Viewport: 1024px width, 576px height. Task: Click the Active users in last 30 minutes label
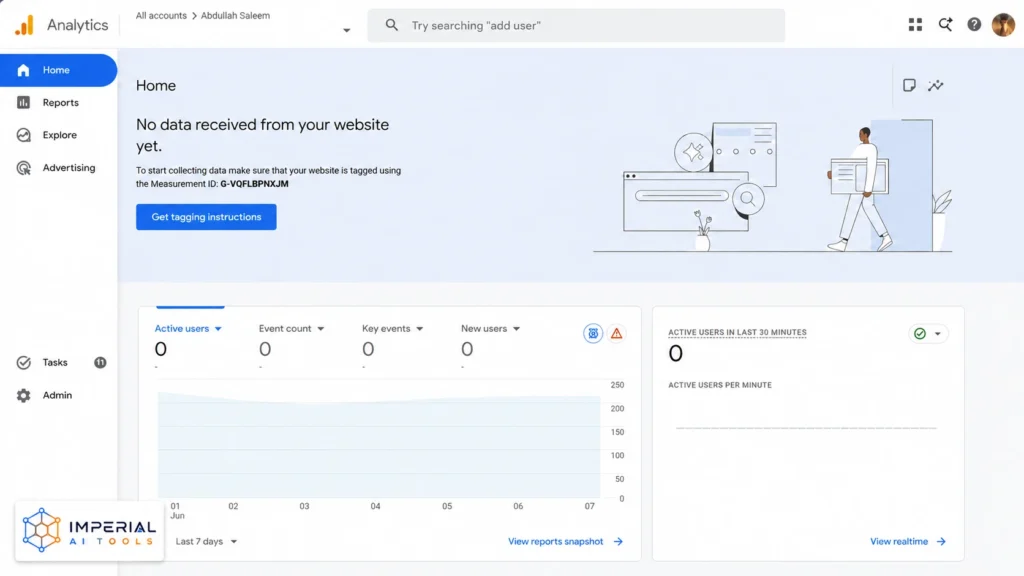737,332
